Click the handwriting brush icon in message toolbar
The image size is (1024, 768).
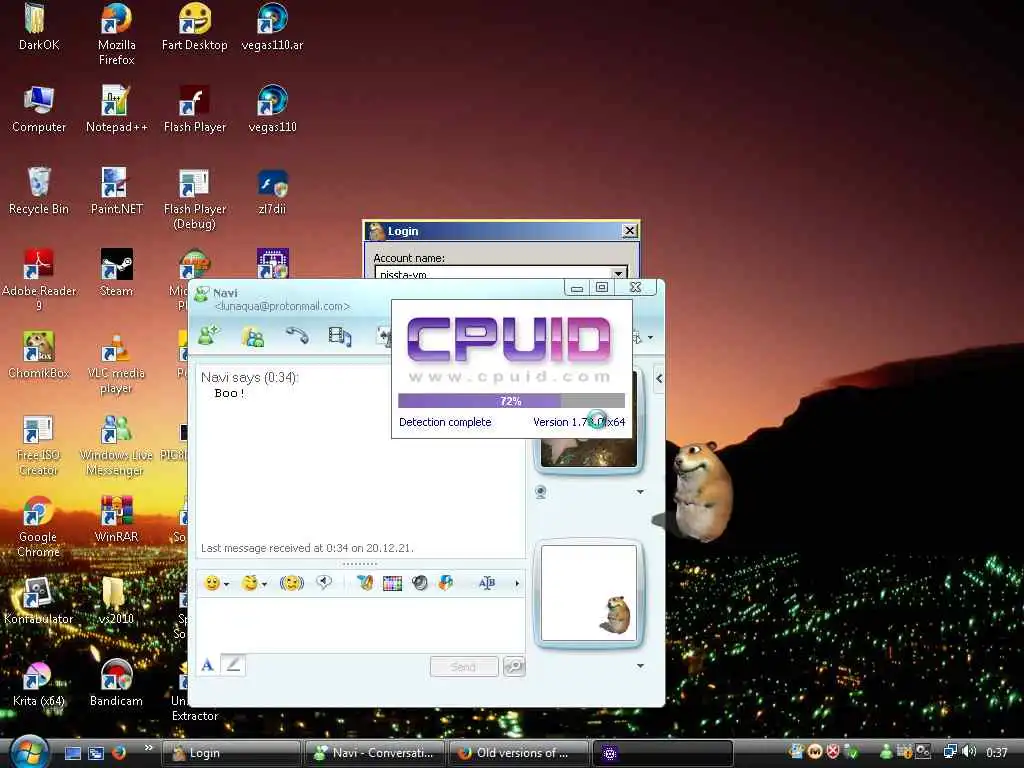[x=365, y=583]
